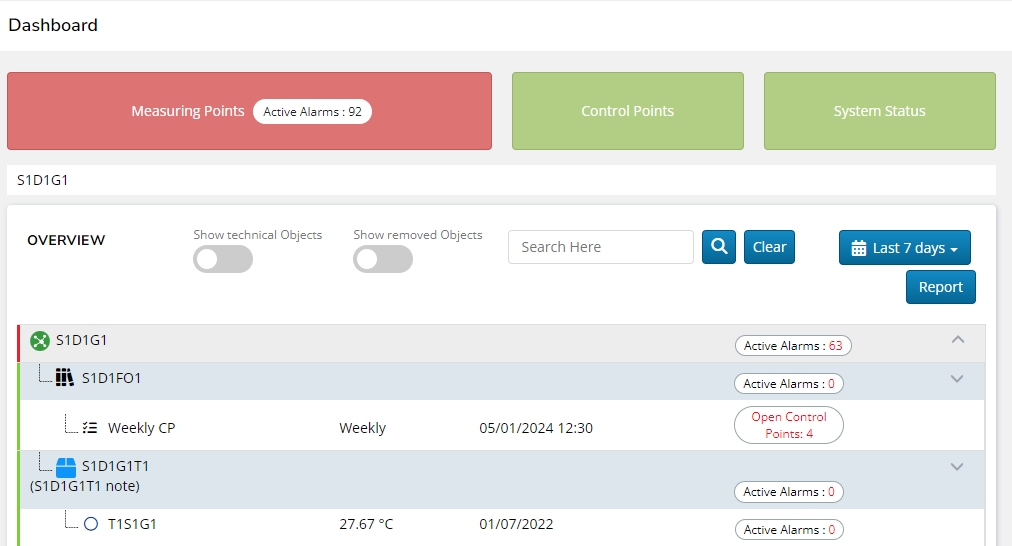The width and height of the screenshot is (1012, 546).
Task: Switch to System Status tab
Action: tap(879, 111)
